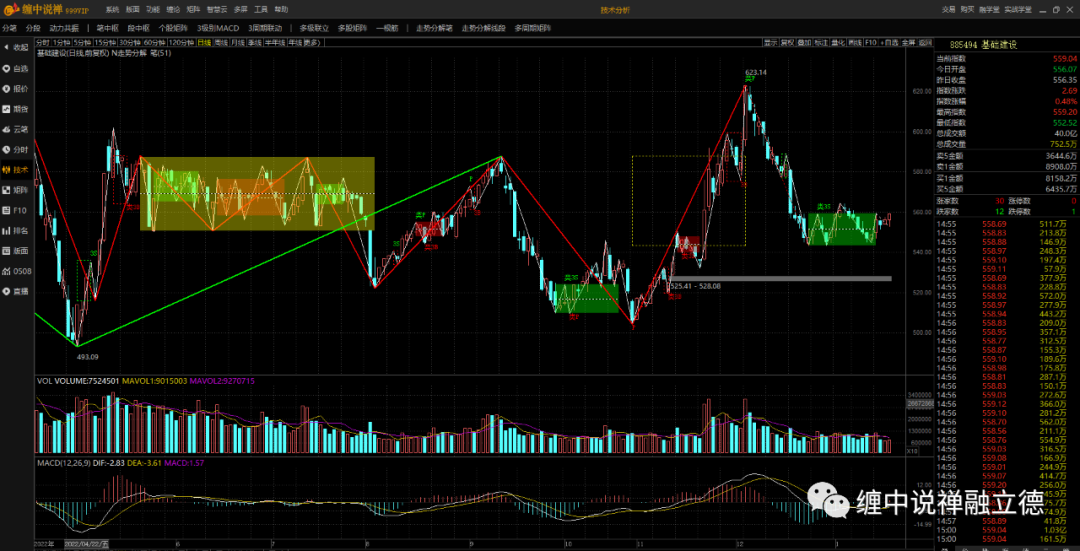
Task: Open the 直播 live broadcast sidebar icon
Action: coord(16,291)
